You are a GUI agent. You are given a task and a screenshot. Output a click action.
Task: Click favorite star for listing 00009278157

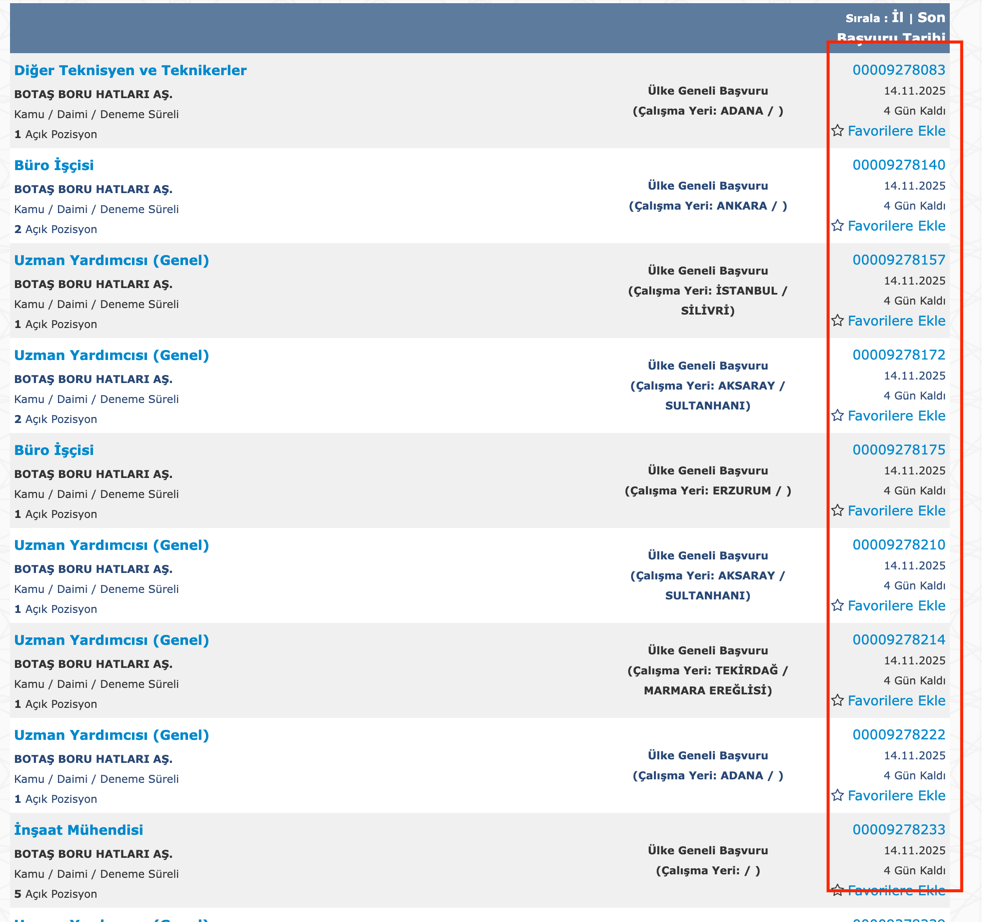838,321
